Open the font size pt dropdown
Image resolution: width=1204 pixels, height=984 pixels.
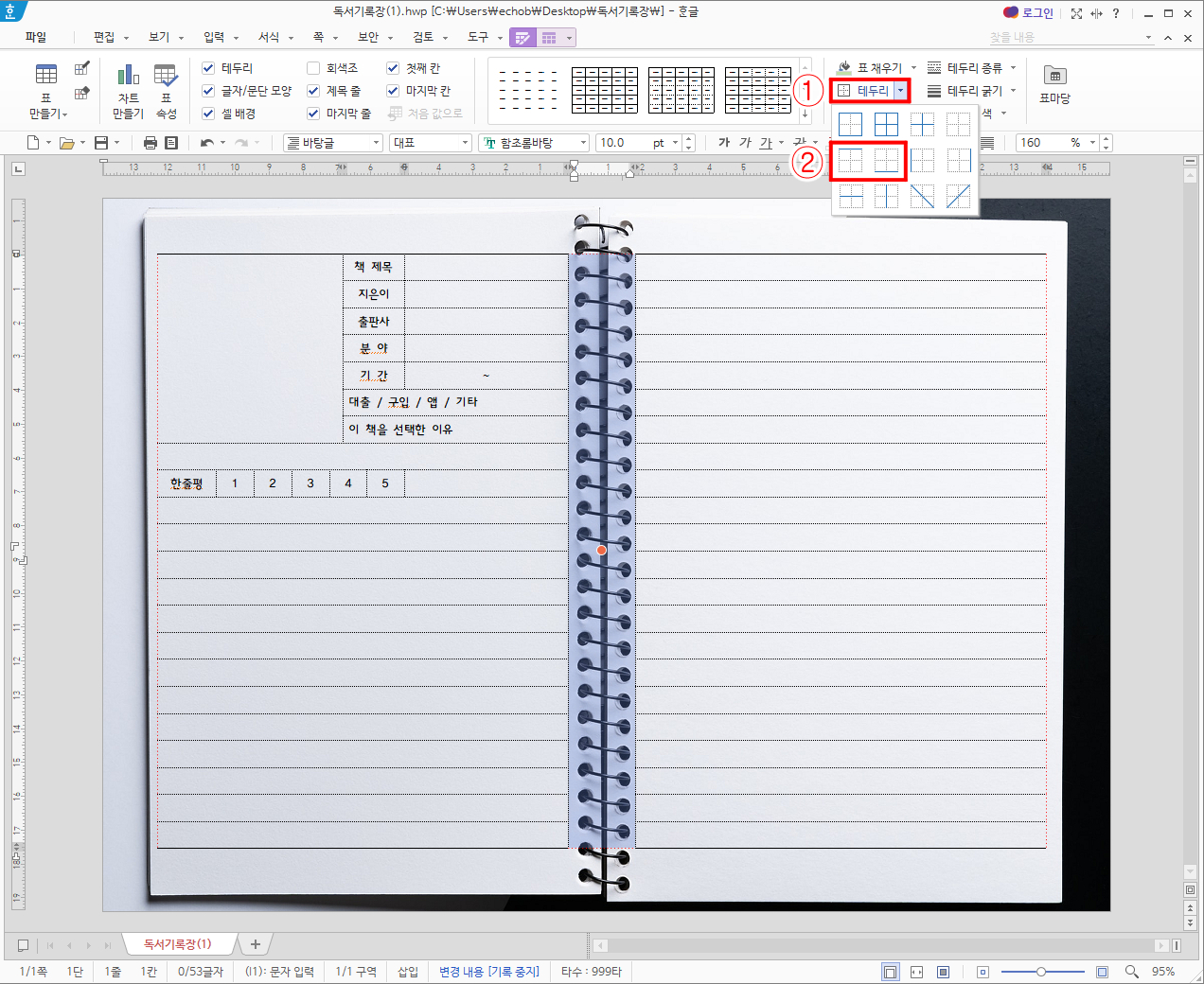tap(675, 143)
